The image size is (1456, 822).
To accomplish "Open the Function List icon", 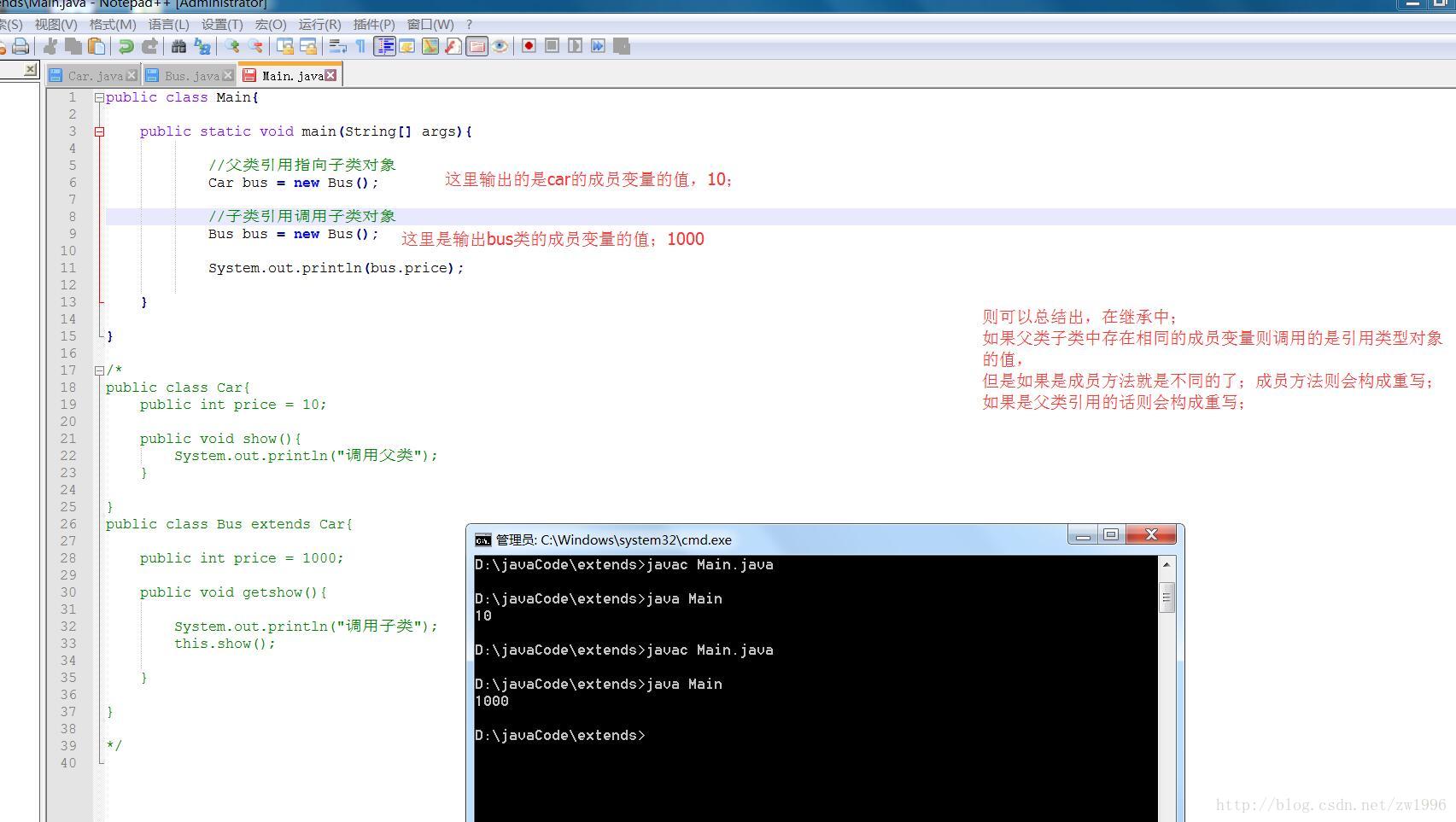I will [453, 46].
